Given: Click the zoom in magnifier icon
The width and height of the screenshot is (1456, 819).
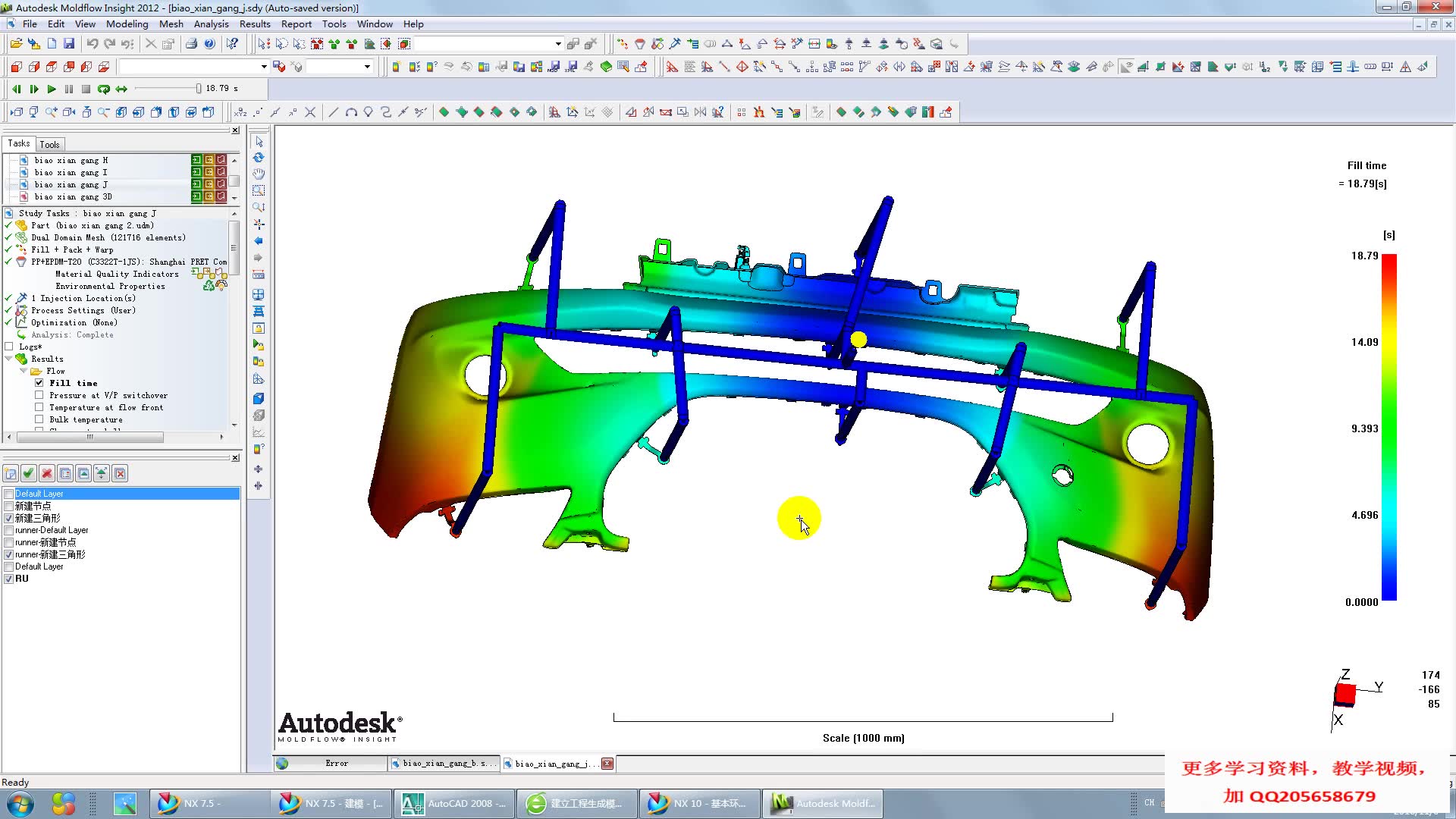Looking at the screenshot, I should pyautogui.click(x=52, y=112).
